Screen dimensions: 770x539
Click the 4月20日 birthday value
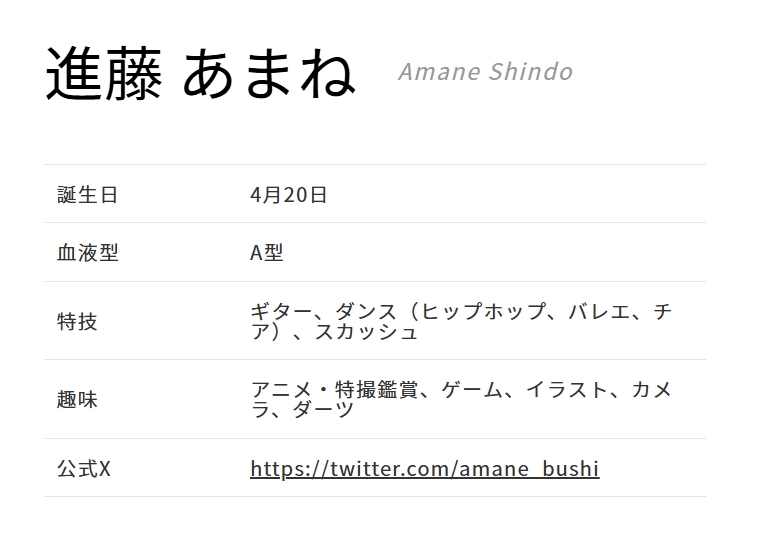(288, 194)
